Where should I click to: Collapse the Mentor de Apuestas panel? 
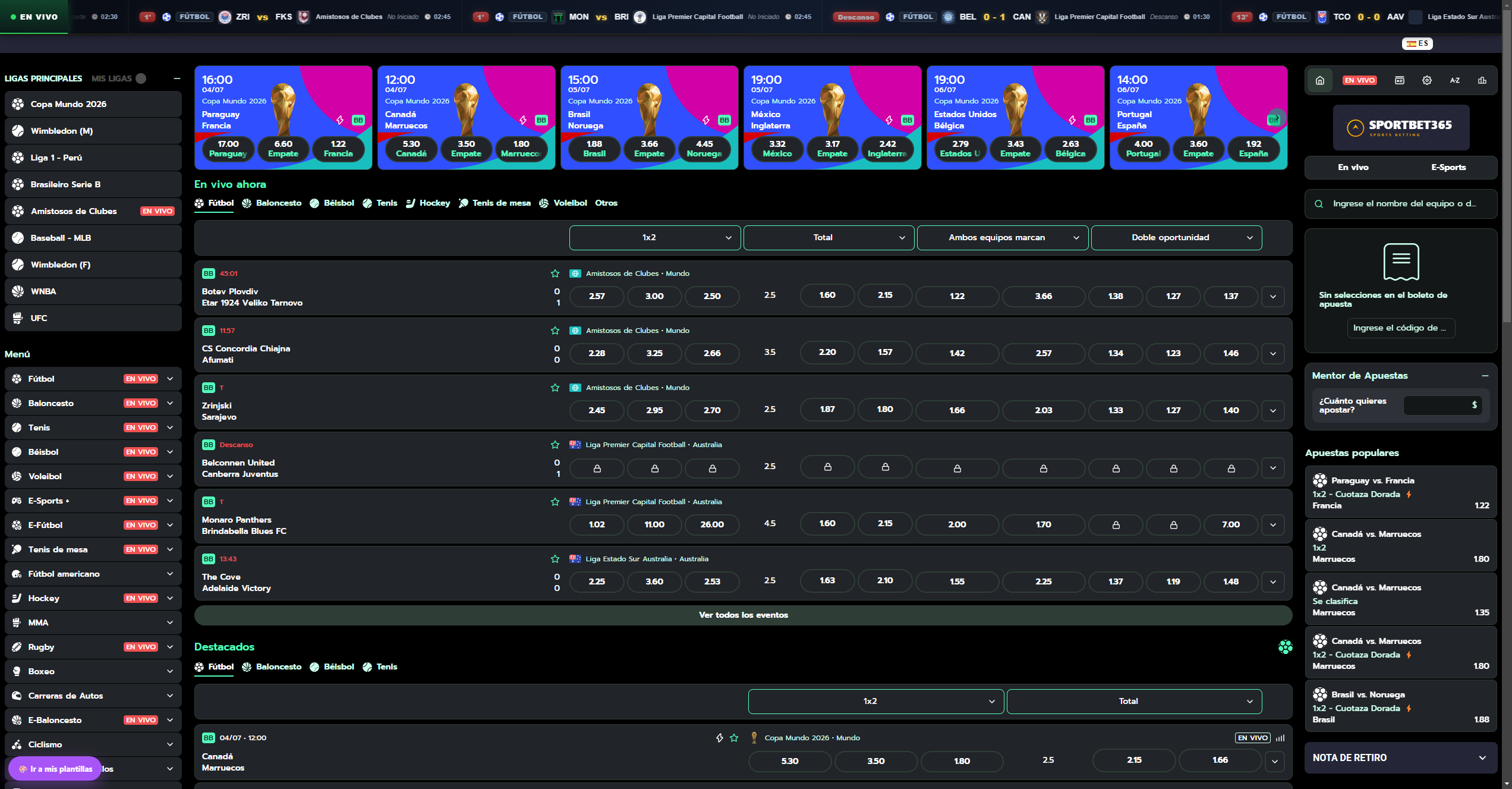click(1485, 376)
